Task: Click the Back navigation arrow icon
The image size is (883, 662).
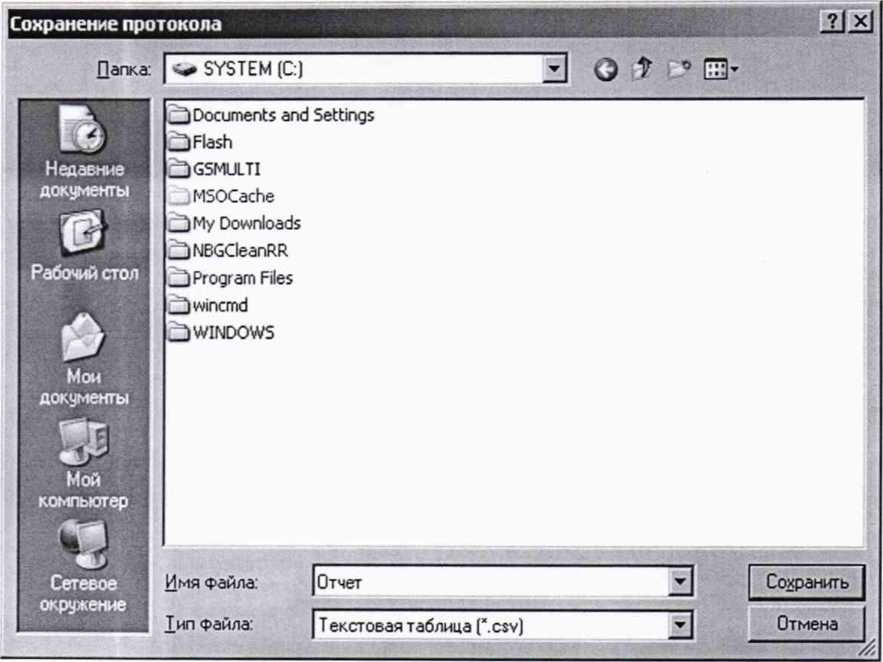Action: (605, 70)
